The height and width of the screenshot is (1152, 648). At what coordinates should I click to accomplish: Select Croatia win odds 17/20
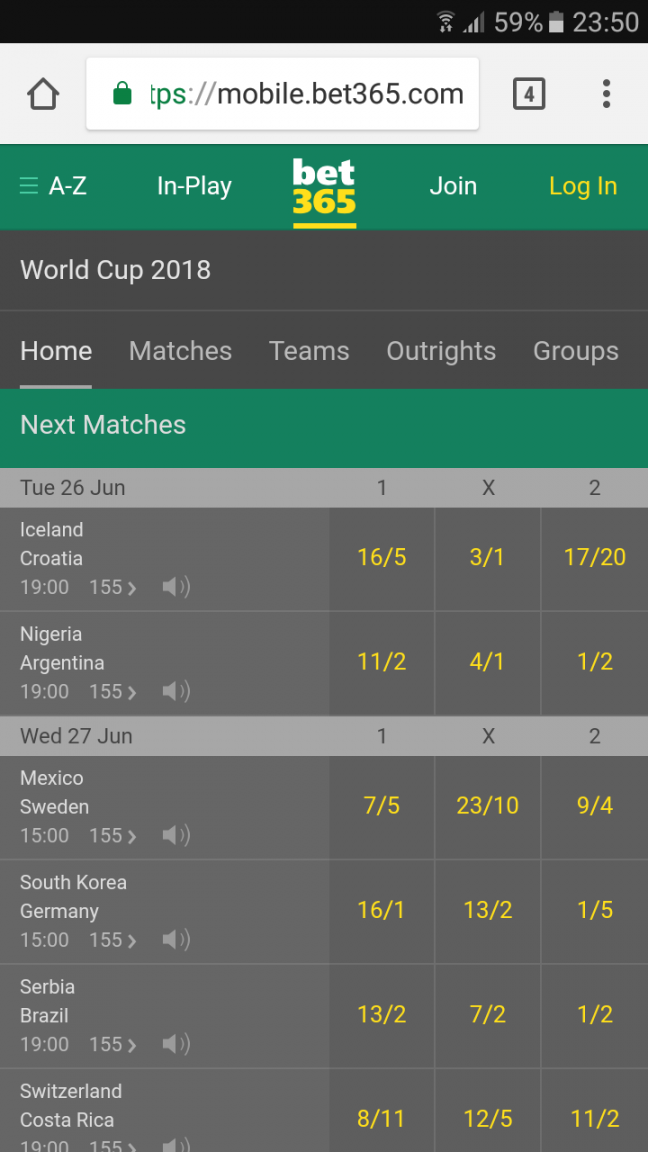click(594, 558)
